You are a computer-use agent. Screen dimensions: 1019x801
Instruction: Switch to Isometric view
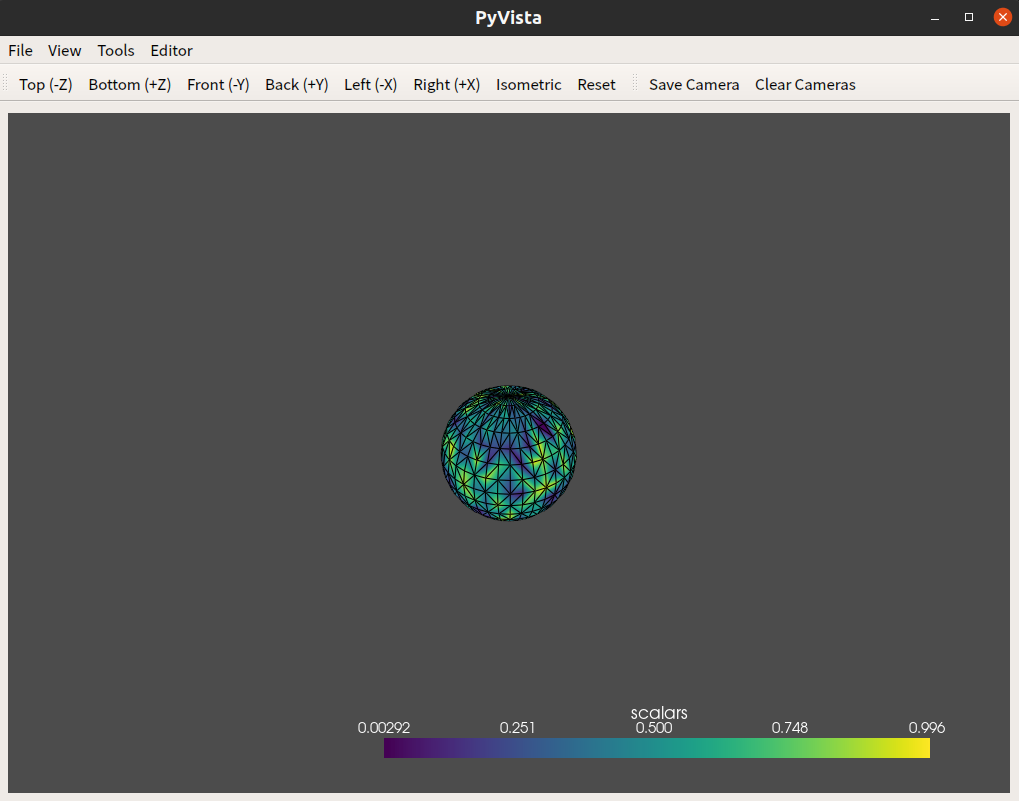[528, 84]
